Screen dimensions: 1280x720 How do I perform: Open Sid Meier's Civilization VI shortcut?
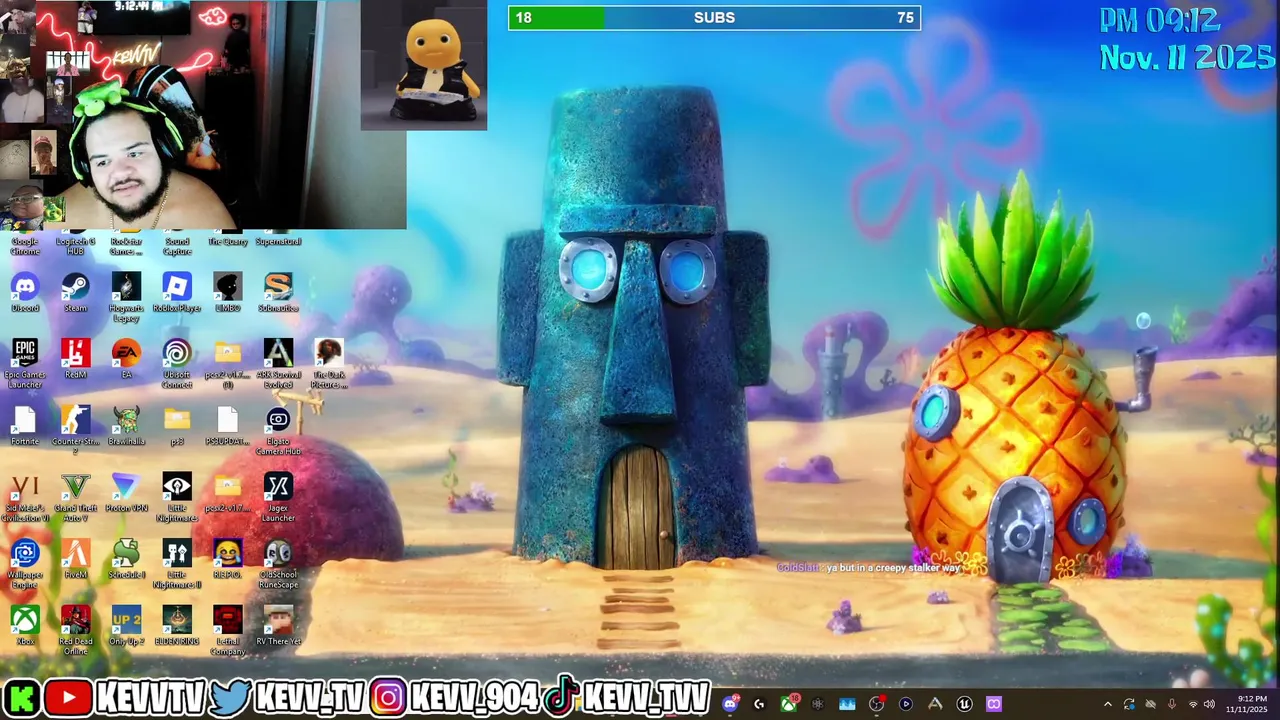click(25, 497)
